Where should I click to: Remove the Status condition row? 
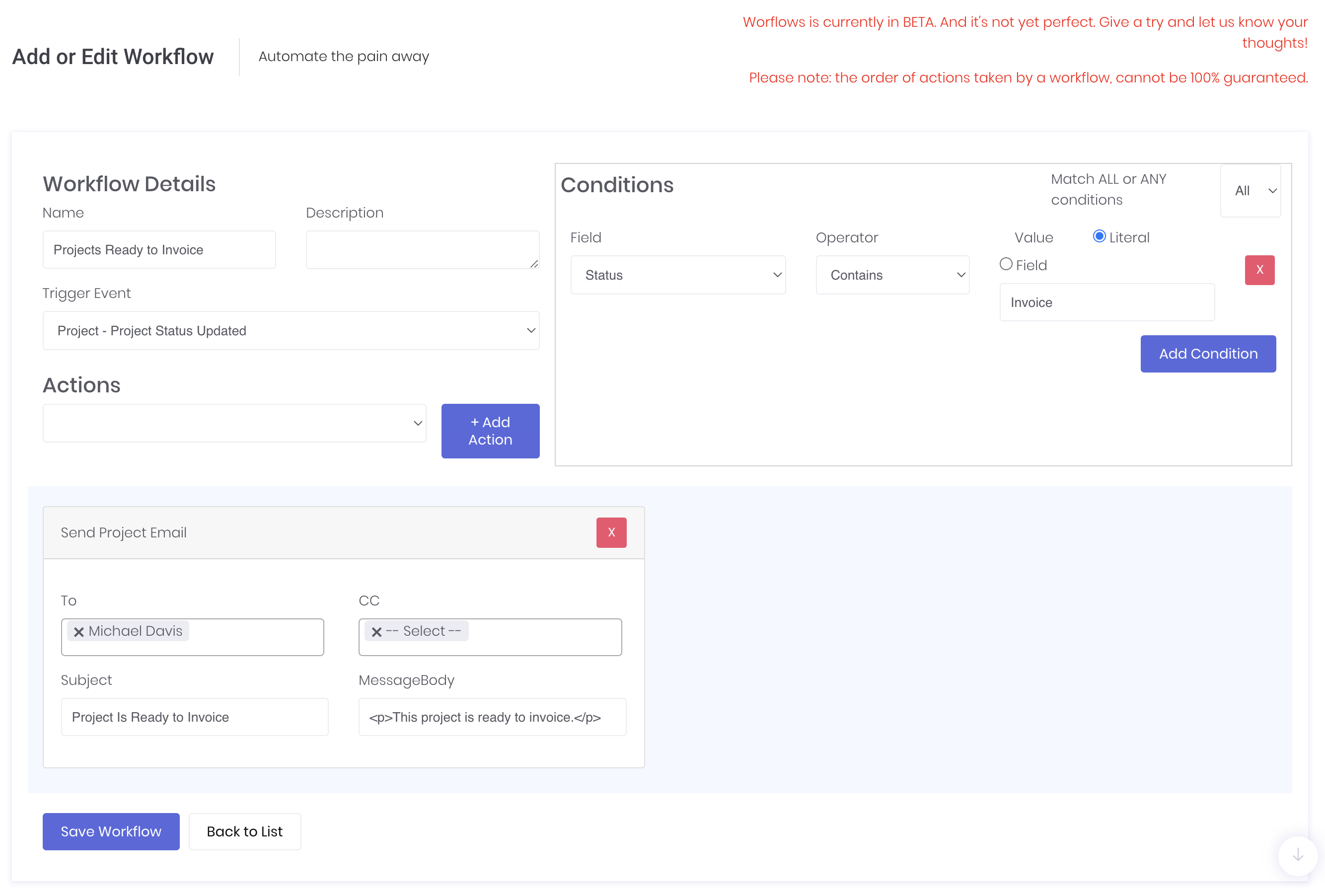click(x=1259, y=270)
